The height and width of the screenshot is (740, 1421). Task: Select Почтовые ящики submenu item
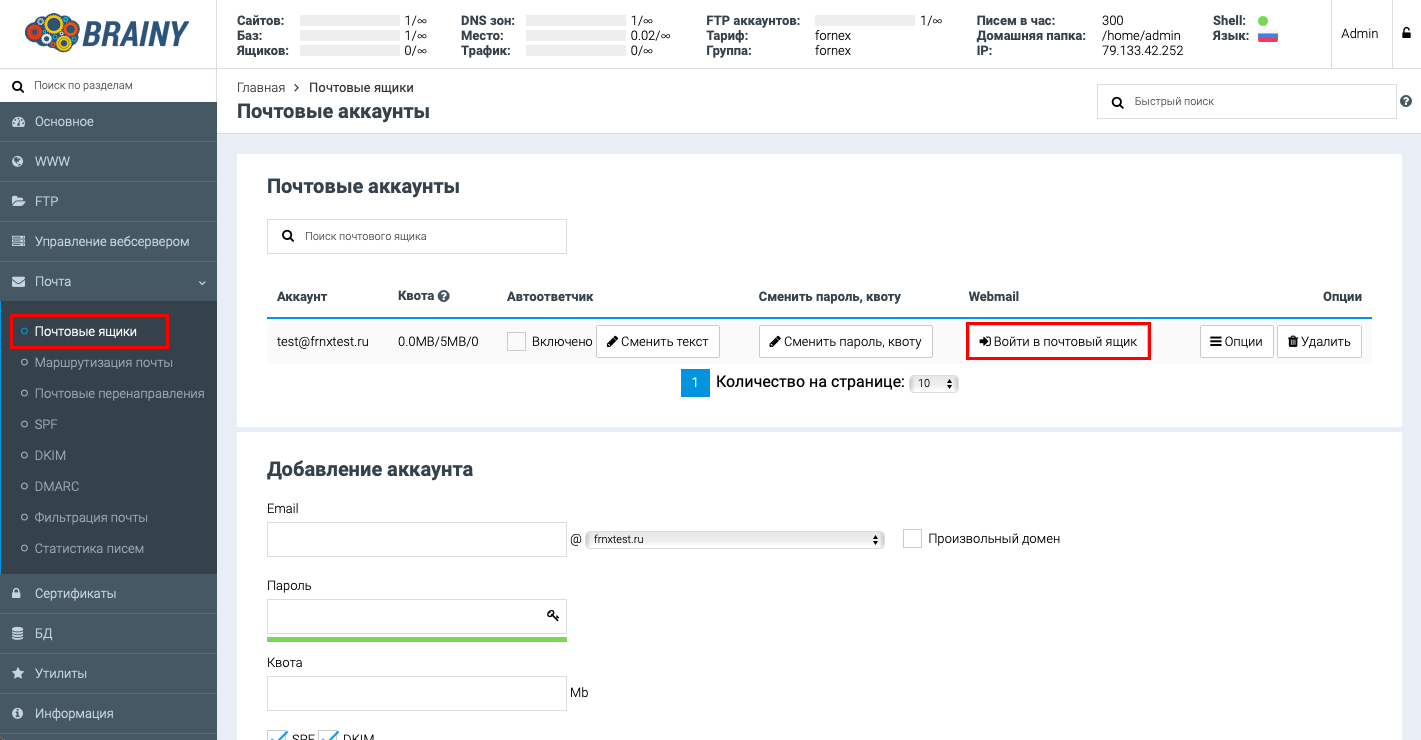[86, 331]
